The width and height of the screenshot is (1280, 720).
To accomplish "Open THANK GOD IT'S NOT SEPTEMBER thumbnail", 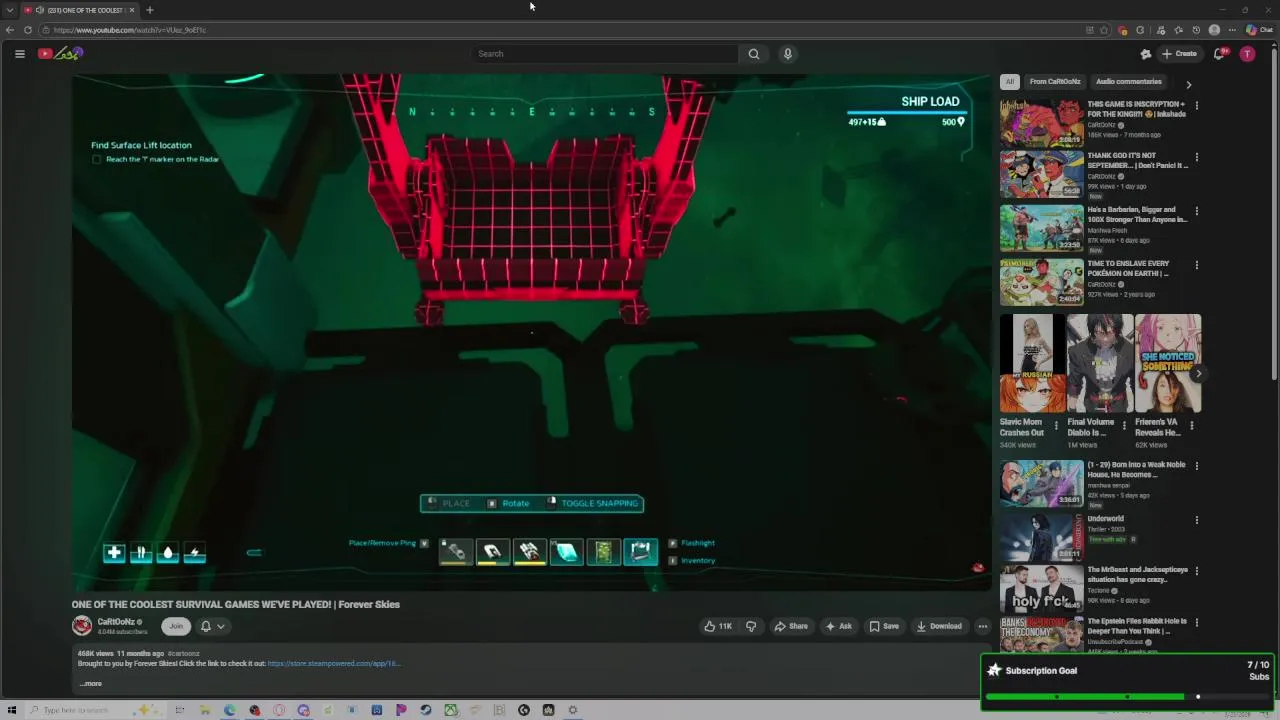I will click(x=1041, y=175).
